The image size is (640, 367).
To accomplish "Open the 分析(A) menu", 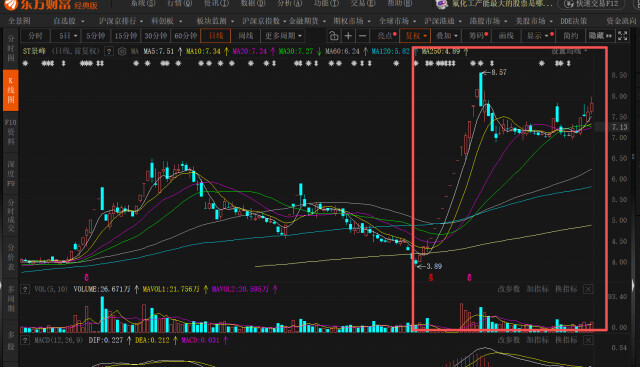I will pos(289,4).
